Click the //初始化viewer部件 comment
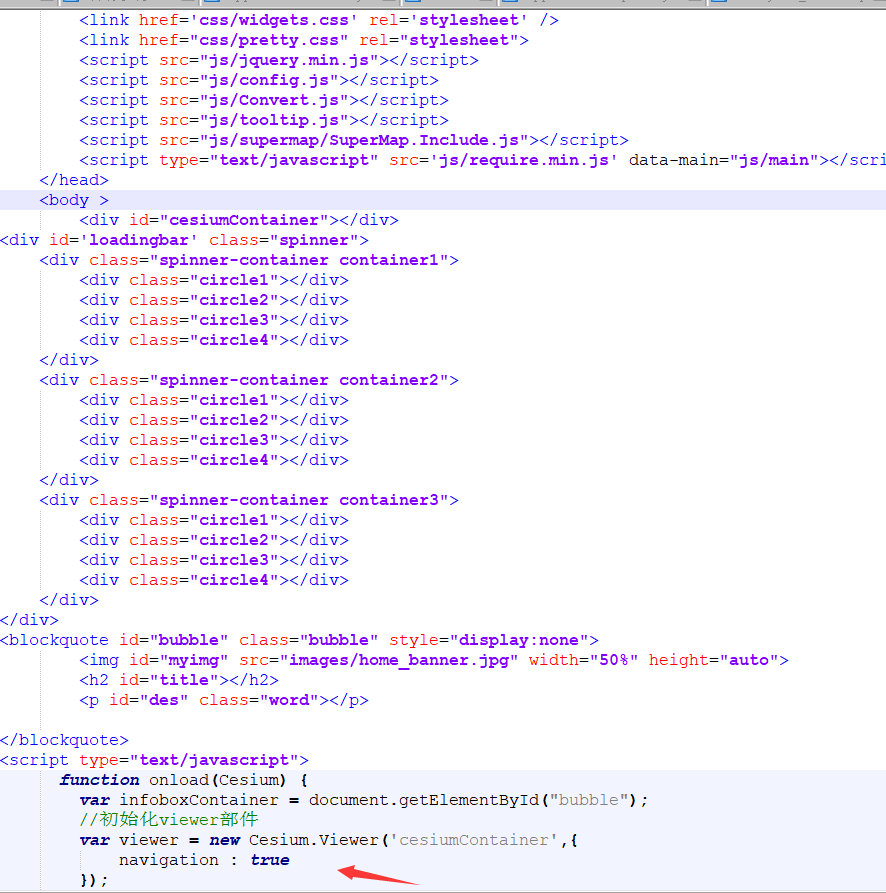Image resolution: width=886 pixels, height=893 pixels. [169, 820]
